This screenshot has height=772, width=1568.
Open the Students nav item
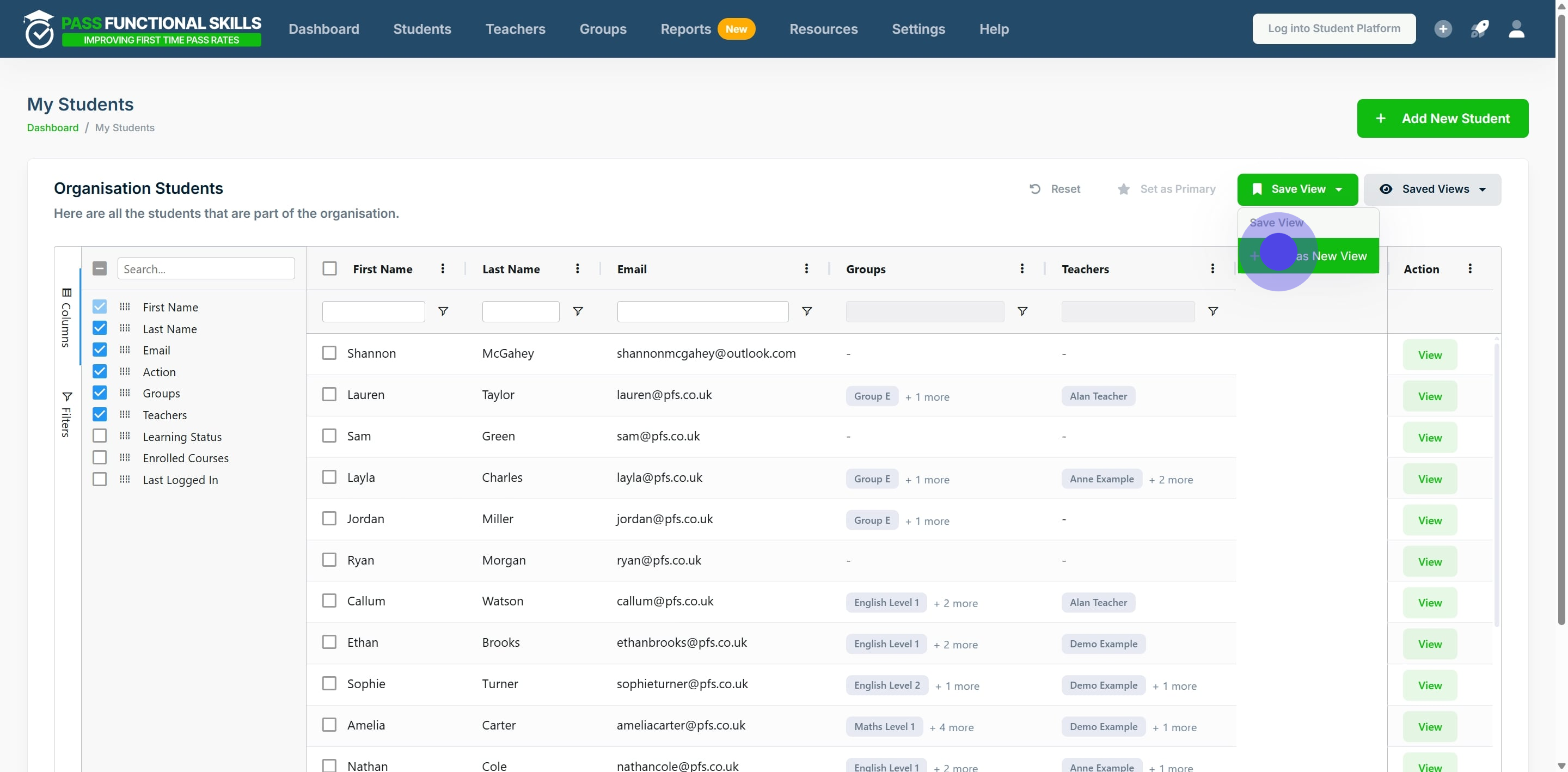[x=422, y=29]
